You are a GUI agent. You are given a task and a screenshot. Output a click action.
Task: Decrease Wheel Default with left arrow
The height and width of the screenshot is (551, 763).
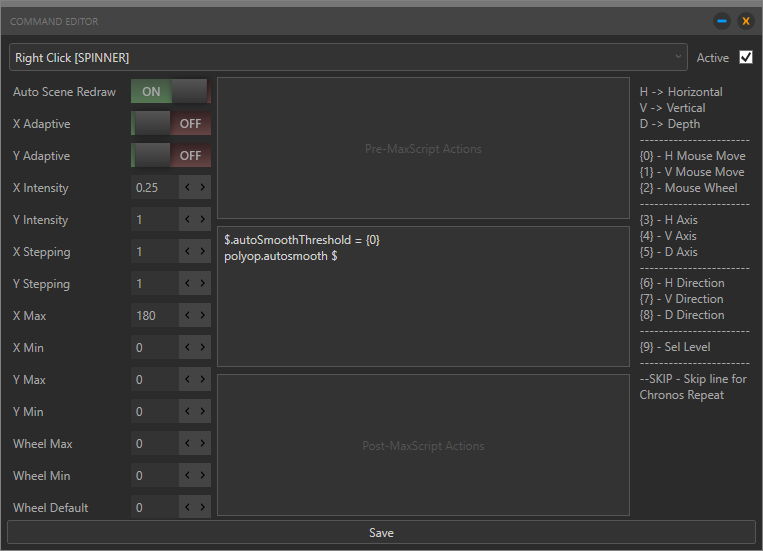(188, 508)
